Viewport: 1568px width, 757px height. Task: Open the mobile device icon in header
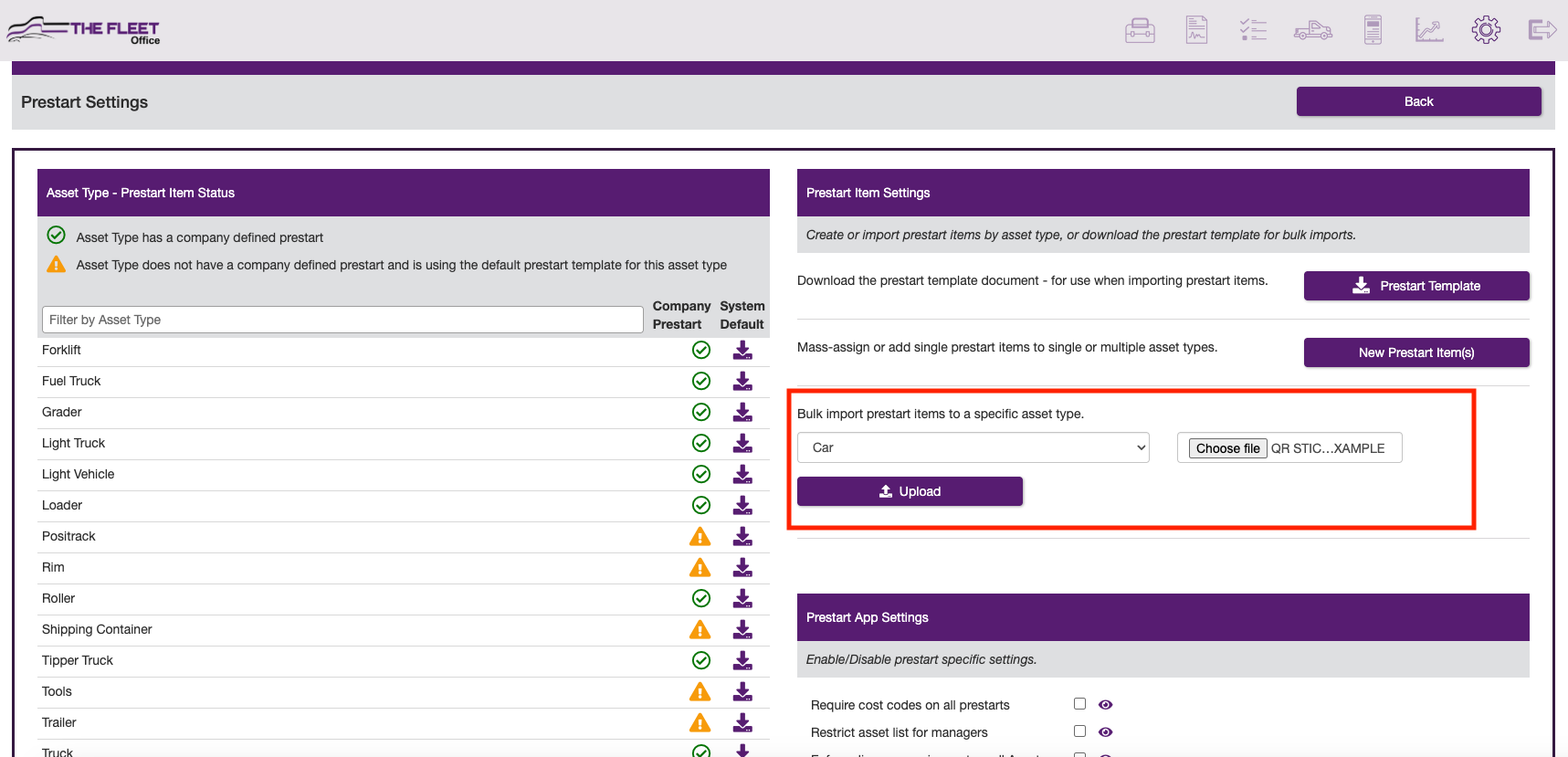click(1373, 30)
